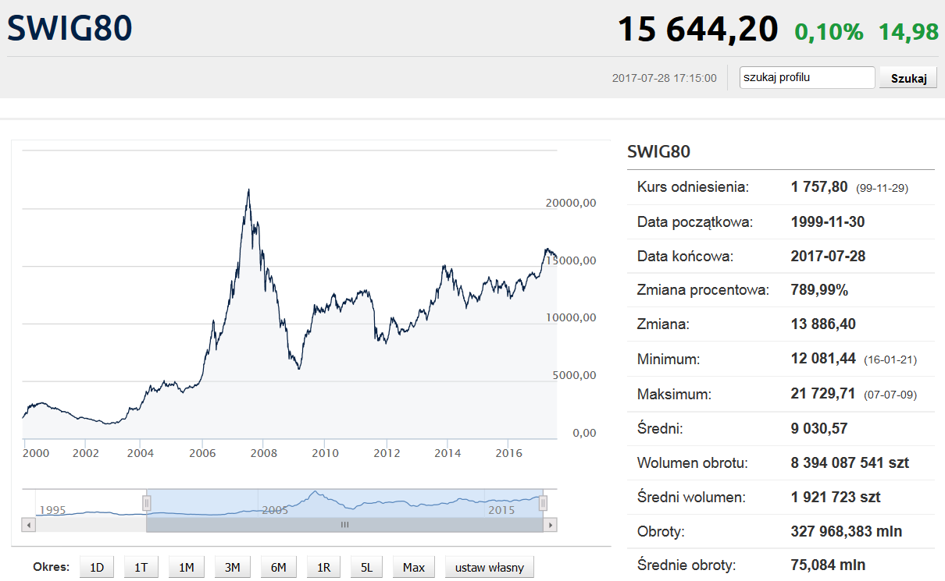945x581 pixels.
Task: Click the index value 15 644,20
Action: [x=698, y=29]
